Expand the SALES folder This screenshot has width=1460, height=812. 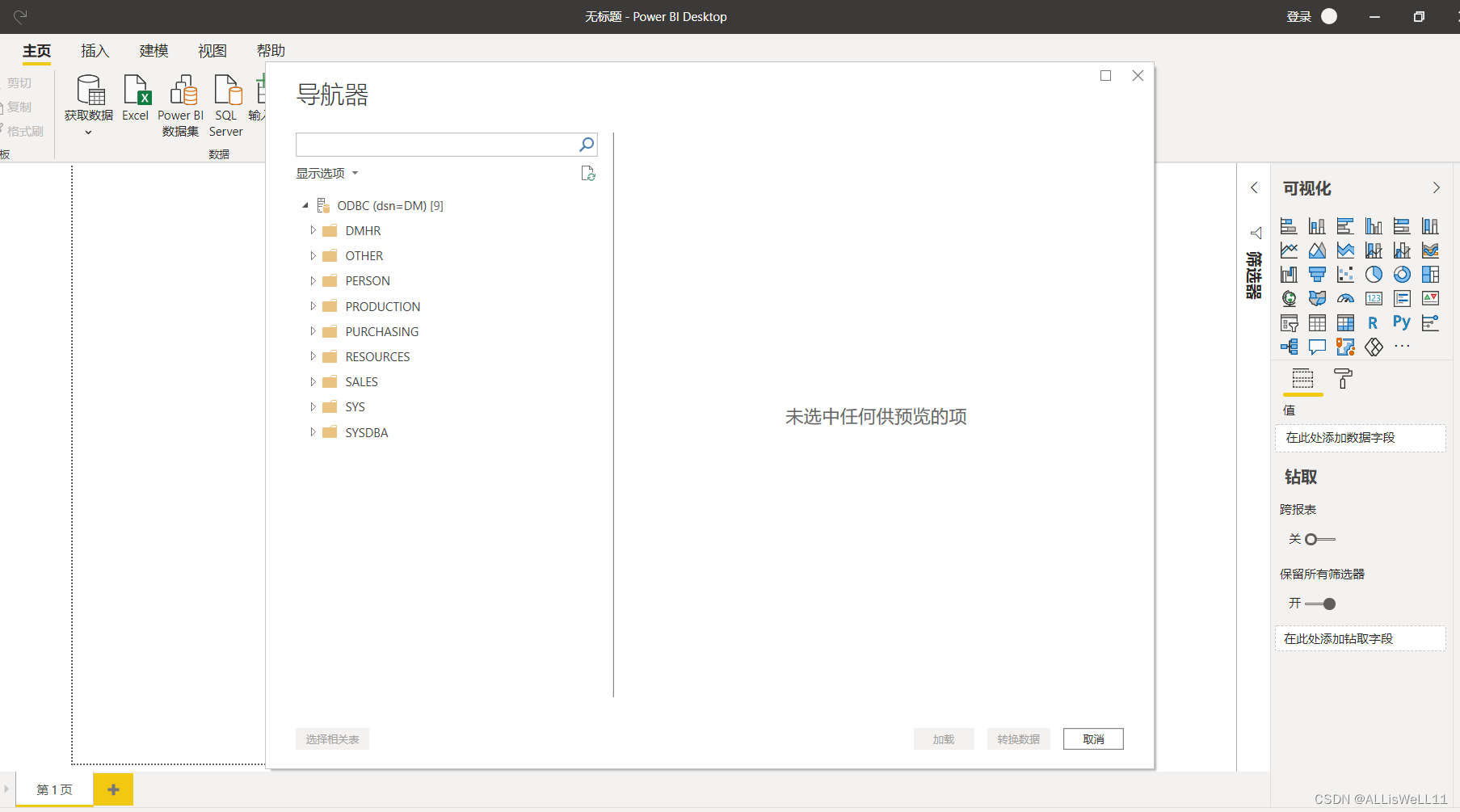313,381
